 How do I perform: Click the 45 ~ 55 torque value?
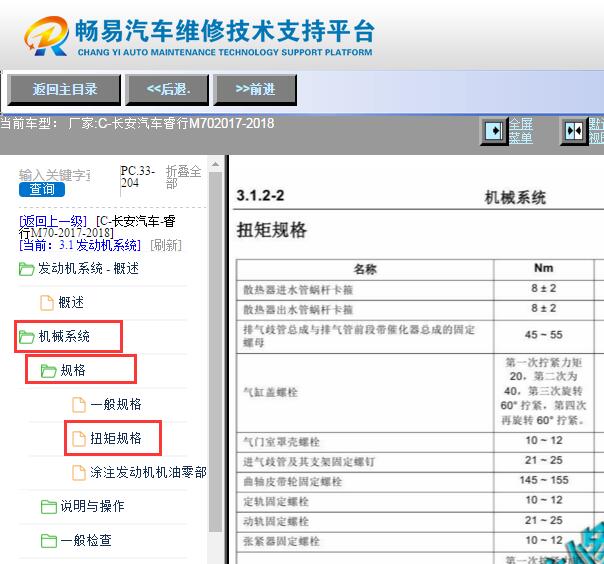(544, 335)
